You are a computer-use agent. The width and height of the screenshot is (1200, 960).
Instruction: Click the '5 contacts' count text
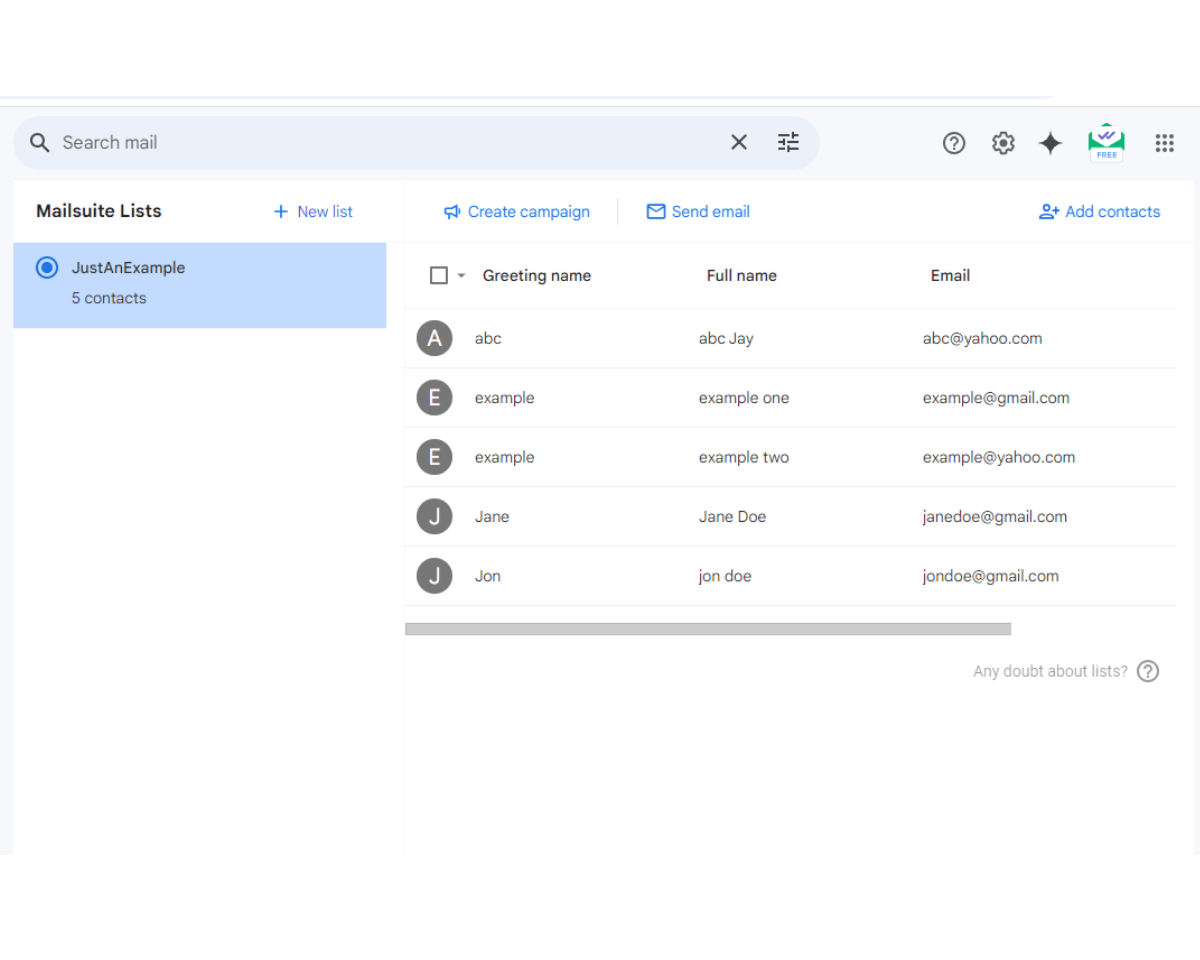tap(109, 298)
